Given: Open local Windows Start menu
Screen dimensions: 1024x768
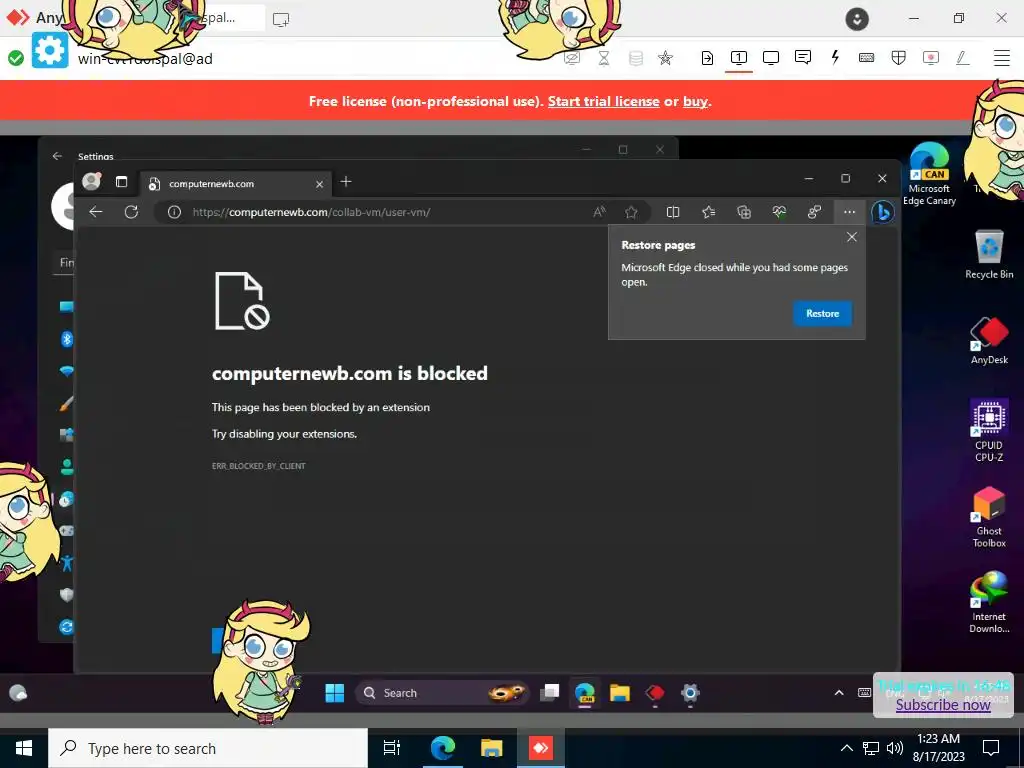Looking at the screenshot, I should (x=24, y=748).
